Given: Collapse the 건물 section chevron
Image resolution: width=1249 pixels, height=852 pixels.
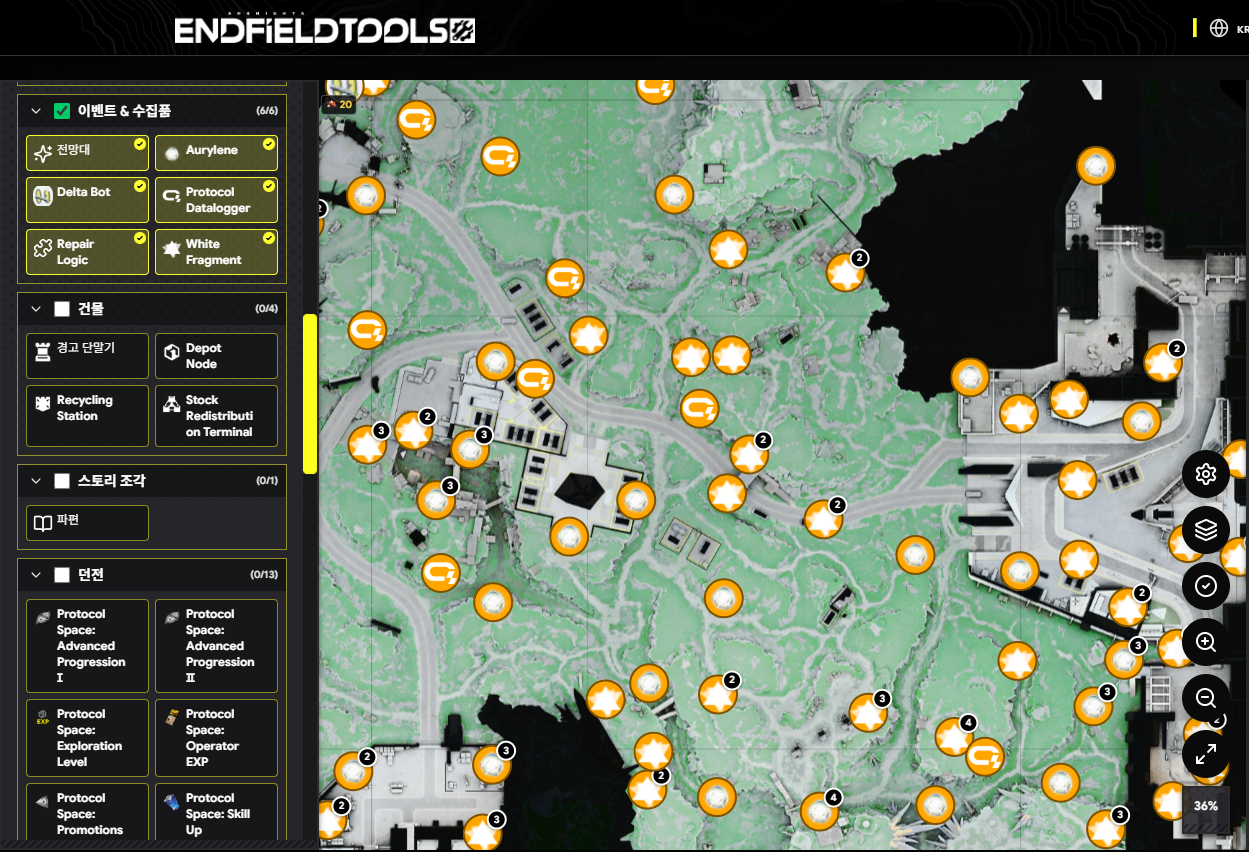Looking at the screenshot, I should [x=36, y=309].
